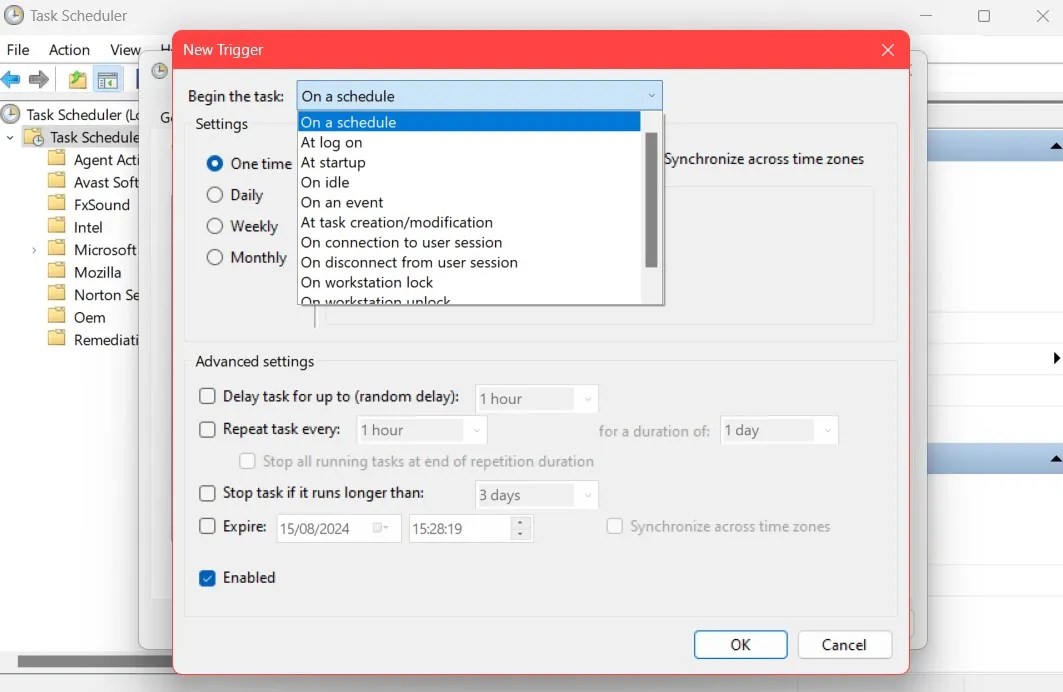Click OK to save the trigger
This screenshot has height=692, width=1063.
(740, 644)
